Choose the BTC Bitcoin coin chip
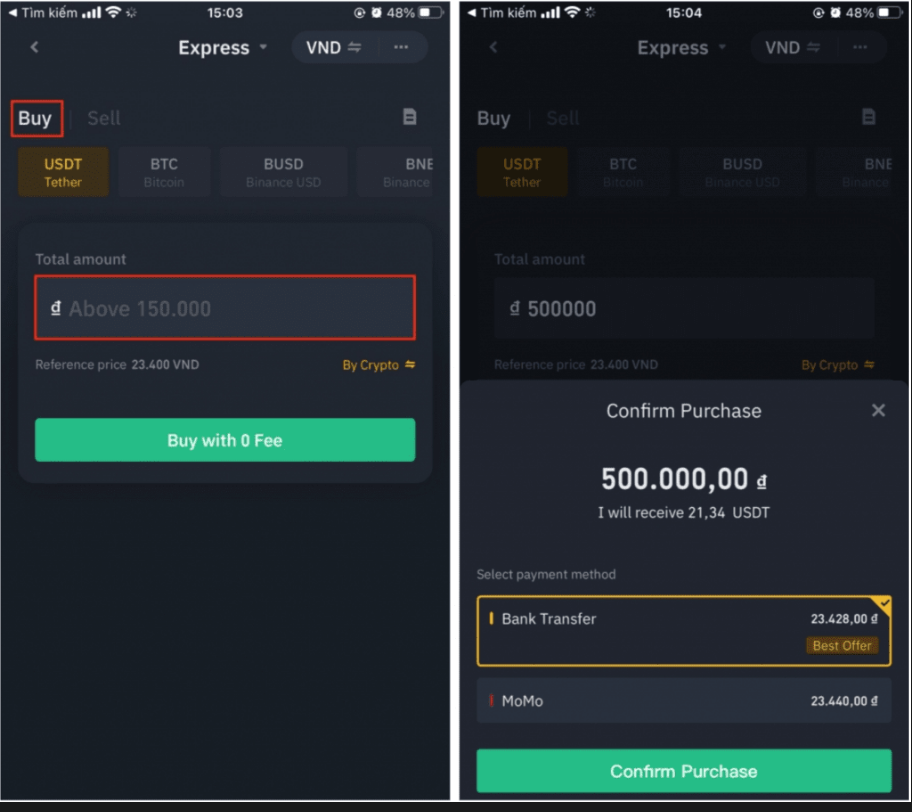 click(164, 172)
